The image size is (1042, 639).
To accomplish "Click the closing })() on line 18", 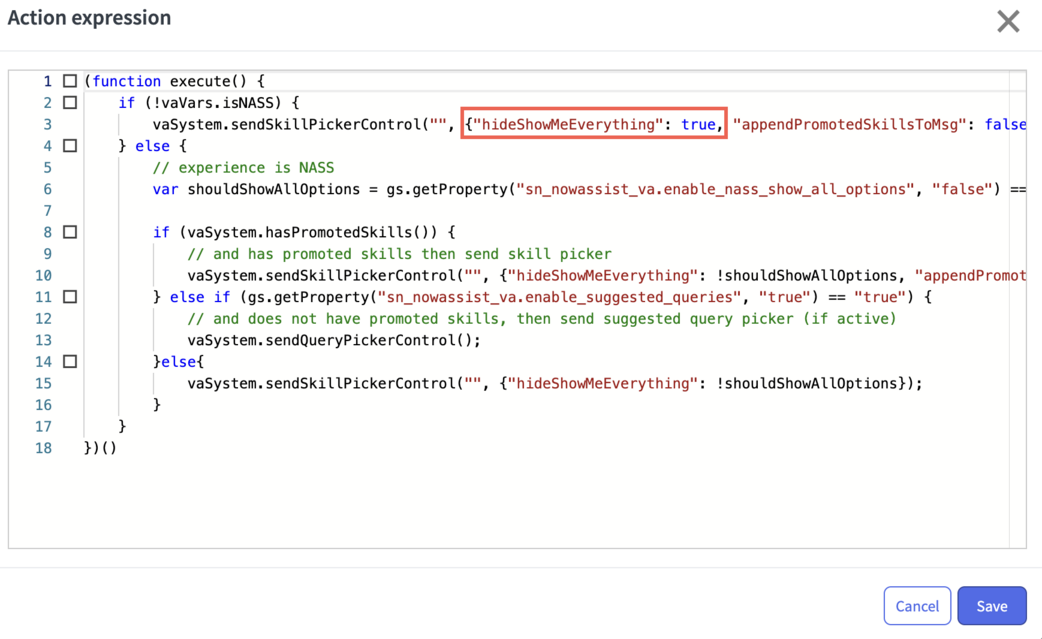I will pos(100,448).
